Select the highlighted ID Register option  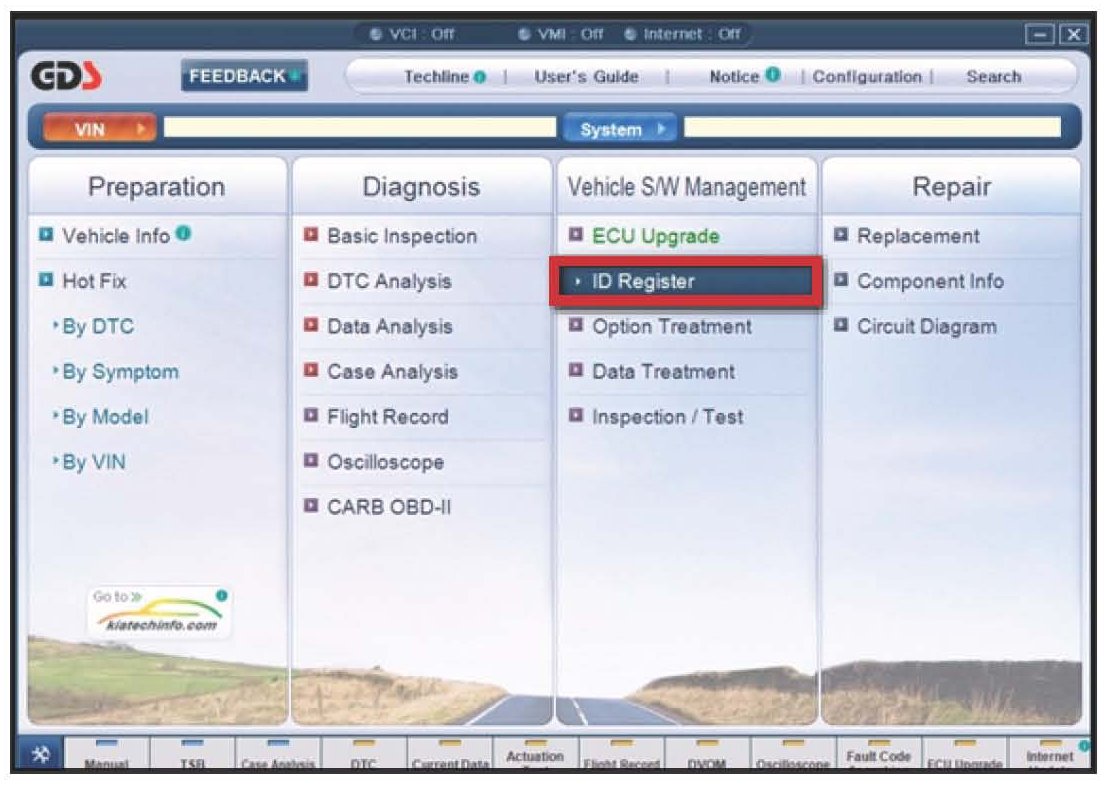(686, 282)
